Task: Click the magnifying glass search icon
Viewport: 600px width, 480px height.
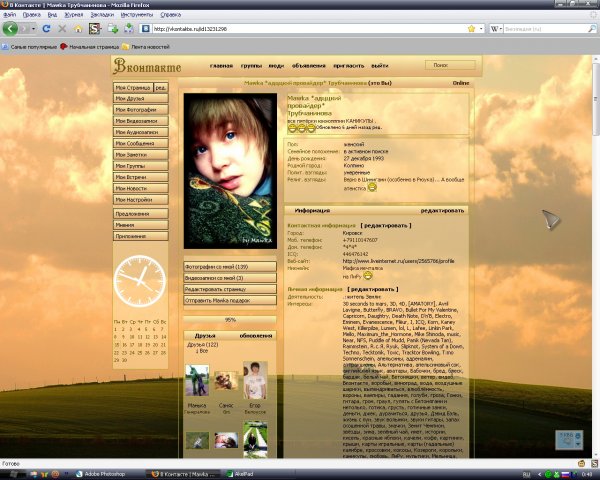Action: point(592,29)
